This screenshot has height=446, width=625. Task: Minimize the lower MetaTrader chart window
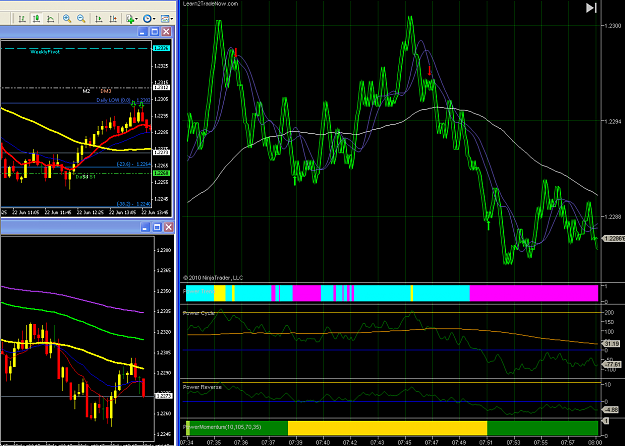(145, 227)
